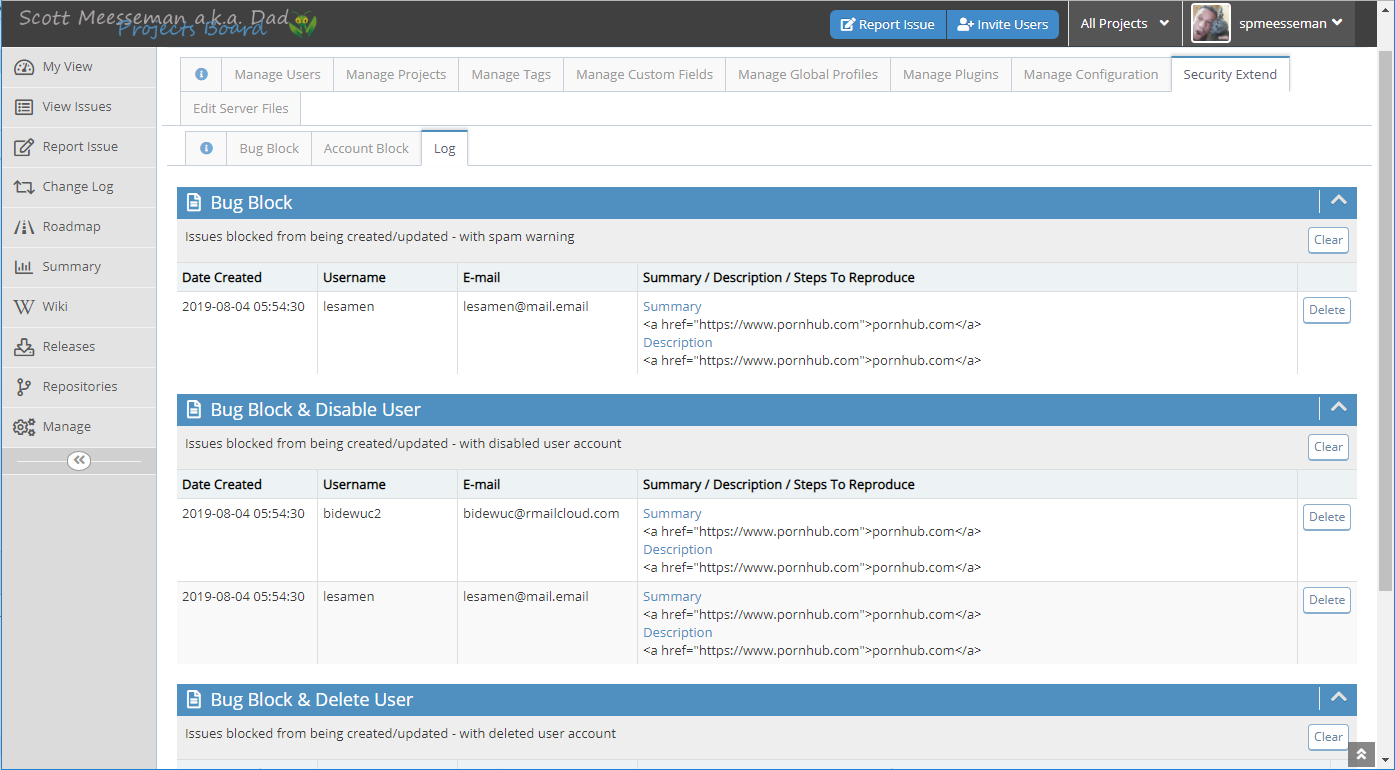The height and width of the screenshot is (770, 1395).
Task: Select the Log sub-tab
Action: point(445,148)
